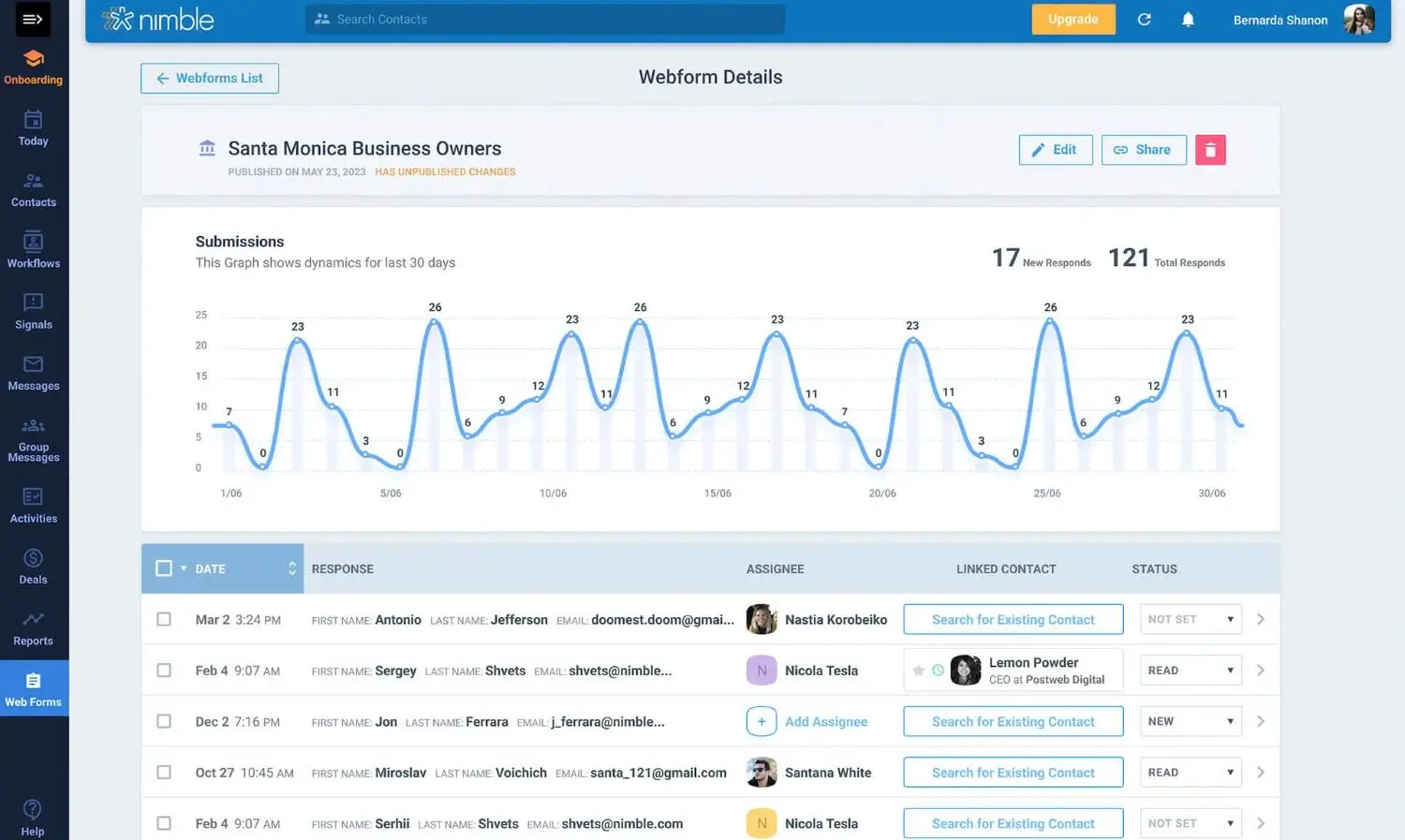Click the star icon on Lemon Powder contact
The height and width of the screenshot is (840, 1405).
tap(919, 671)
